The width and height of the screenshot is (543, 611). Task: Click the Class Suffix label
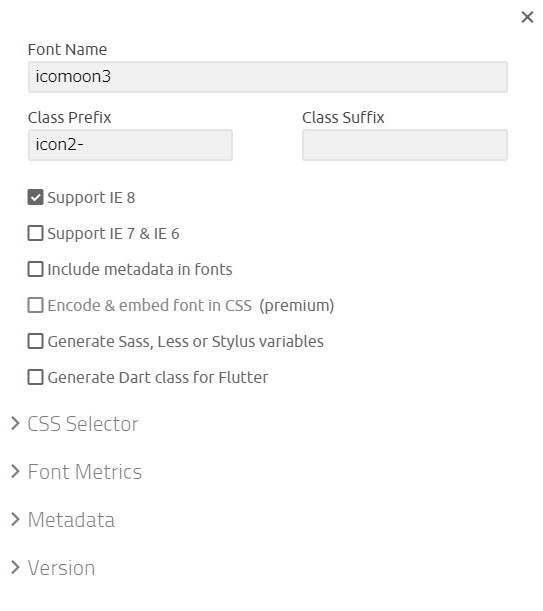tap(343, 117)
